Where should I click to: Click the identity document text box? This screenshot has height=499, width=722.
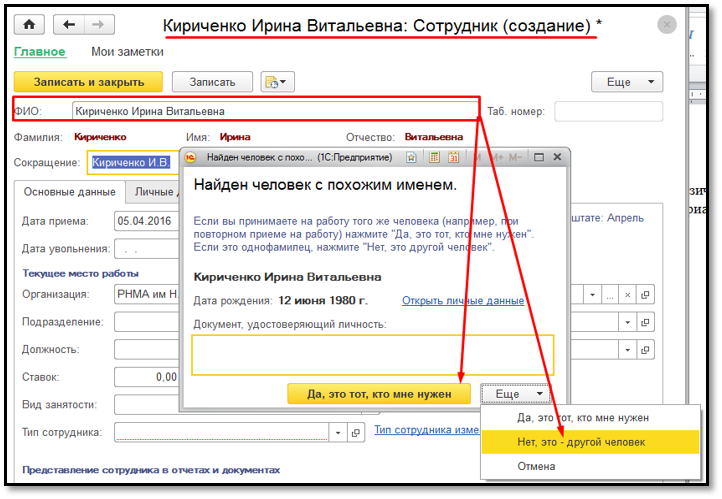[373, 355]
